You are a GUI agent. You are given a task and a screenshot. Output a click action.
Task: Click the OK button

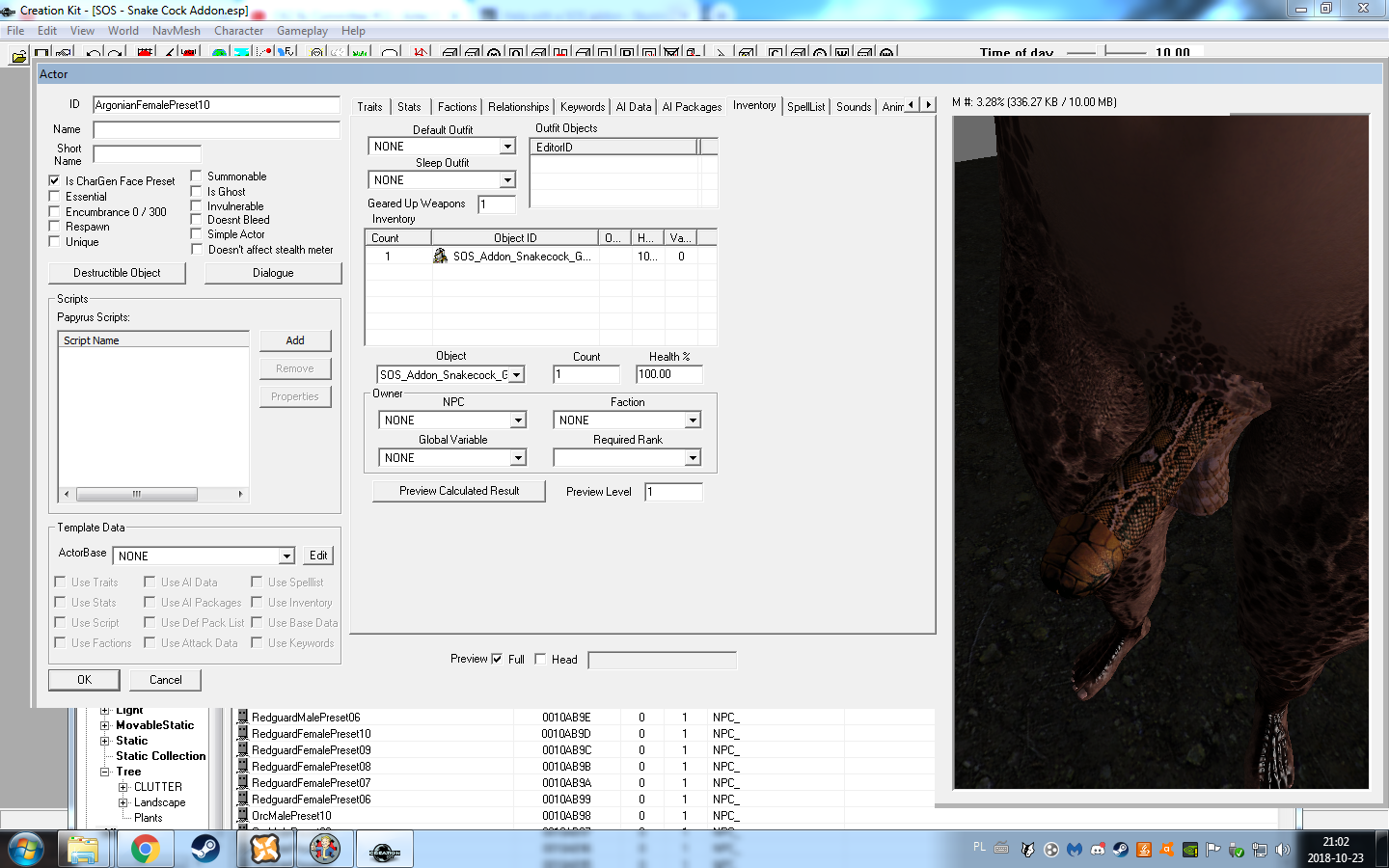pos(84,680)
